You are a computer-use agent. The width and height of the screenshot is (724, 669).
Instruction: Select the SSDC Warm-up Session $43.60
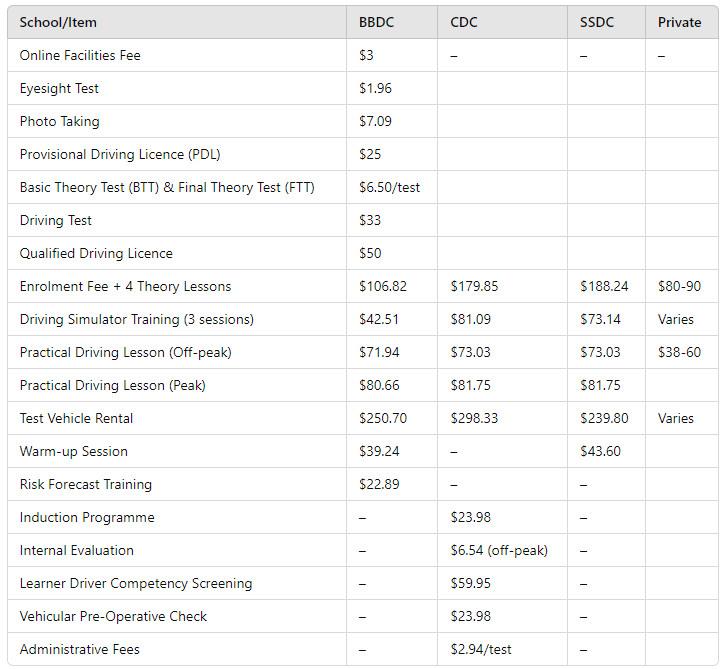pyautogui.click(x=600, y=451)
